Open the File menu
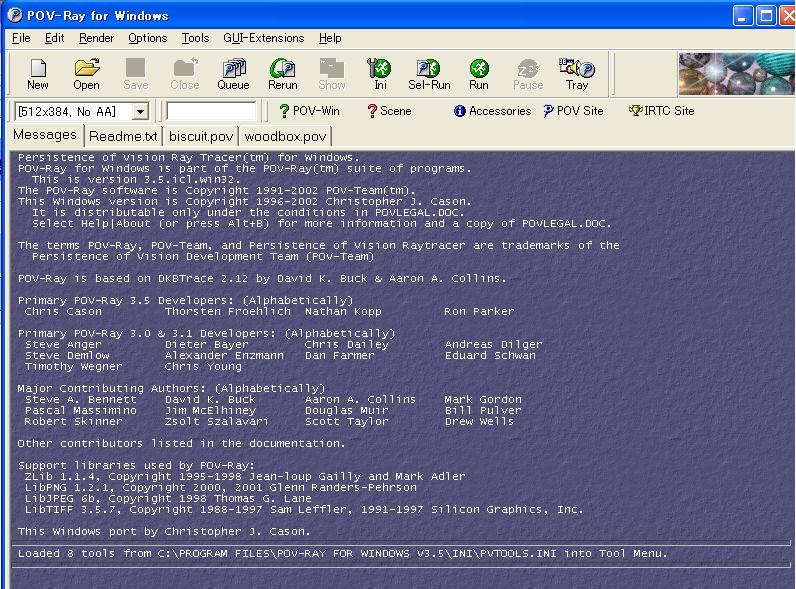Screen dimensions: 796x589 tap(21, 38)
